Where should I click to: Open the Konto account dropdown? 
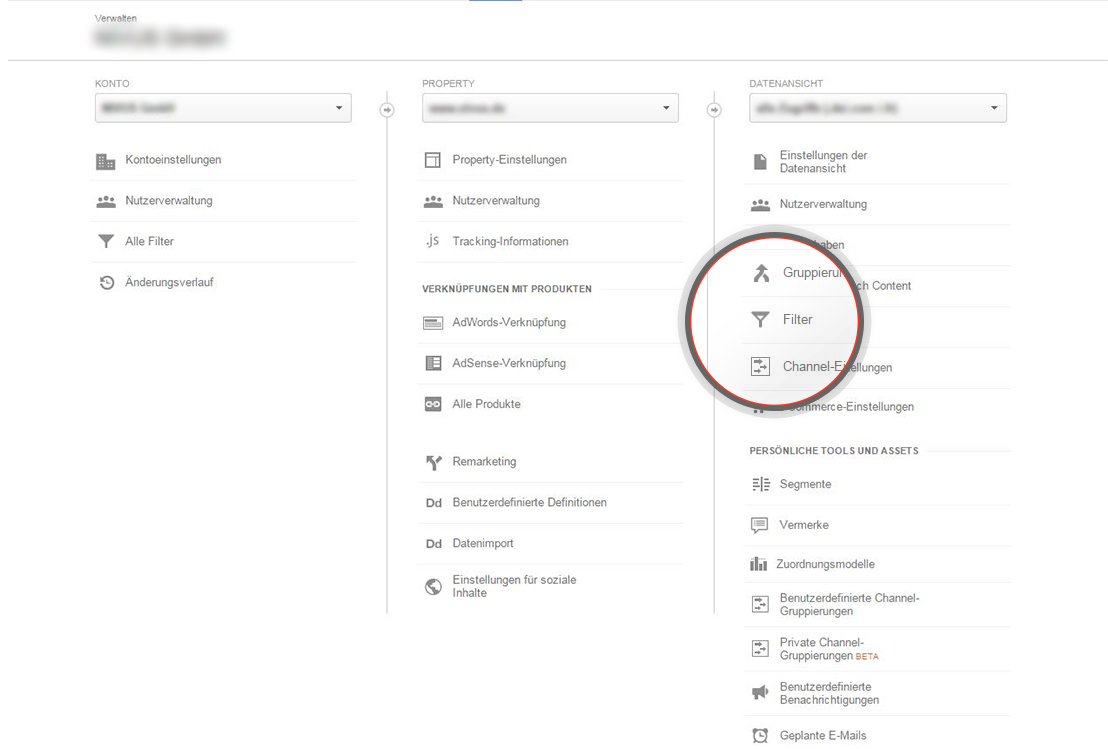223,108
